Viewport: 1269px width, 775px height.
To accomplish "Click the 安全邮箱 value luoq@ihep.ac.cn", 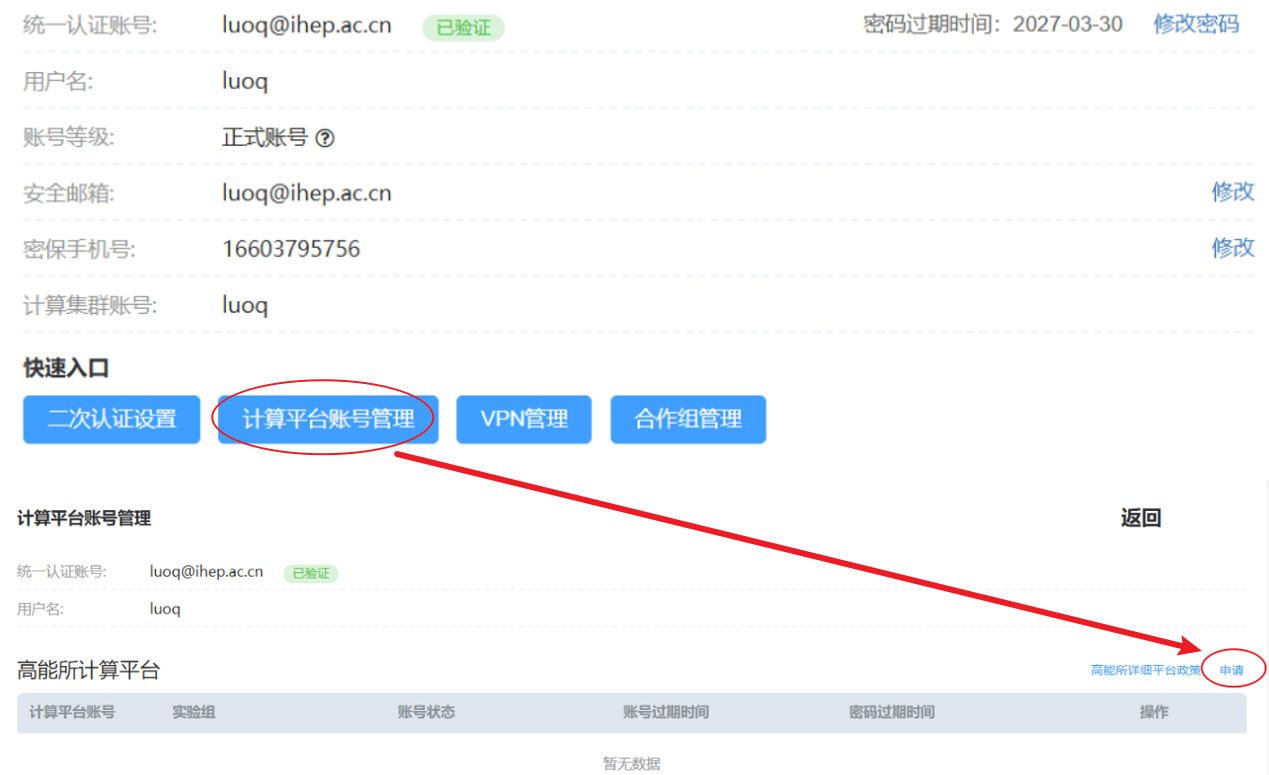I will pyautogui.click(x=307, y=193).
